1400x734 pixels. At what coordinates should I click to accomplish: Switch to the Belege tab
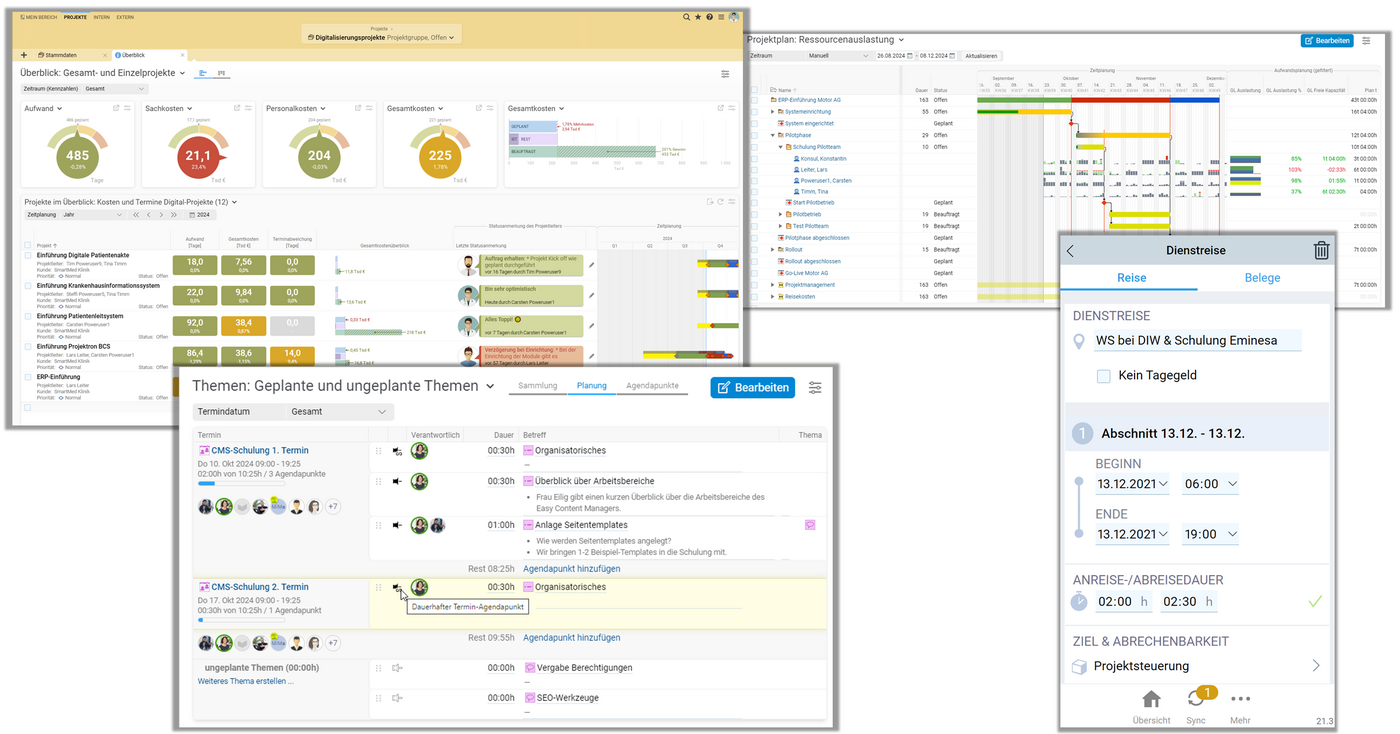[x=1262, y=278]
